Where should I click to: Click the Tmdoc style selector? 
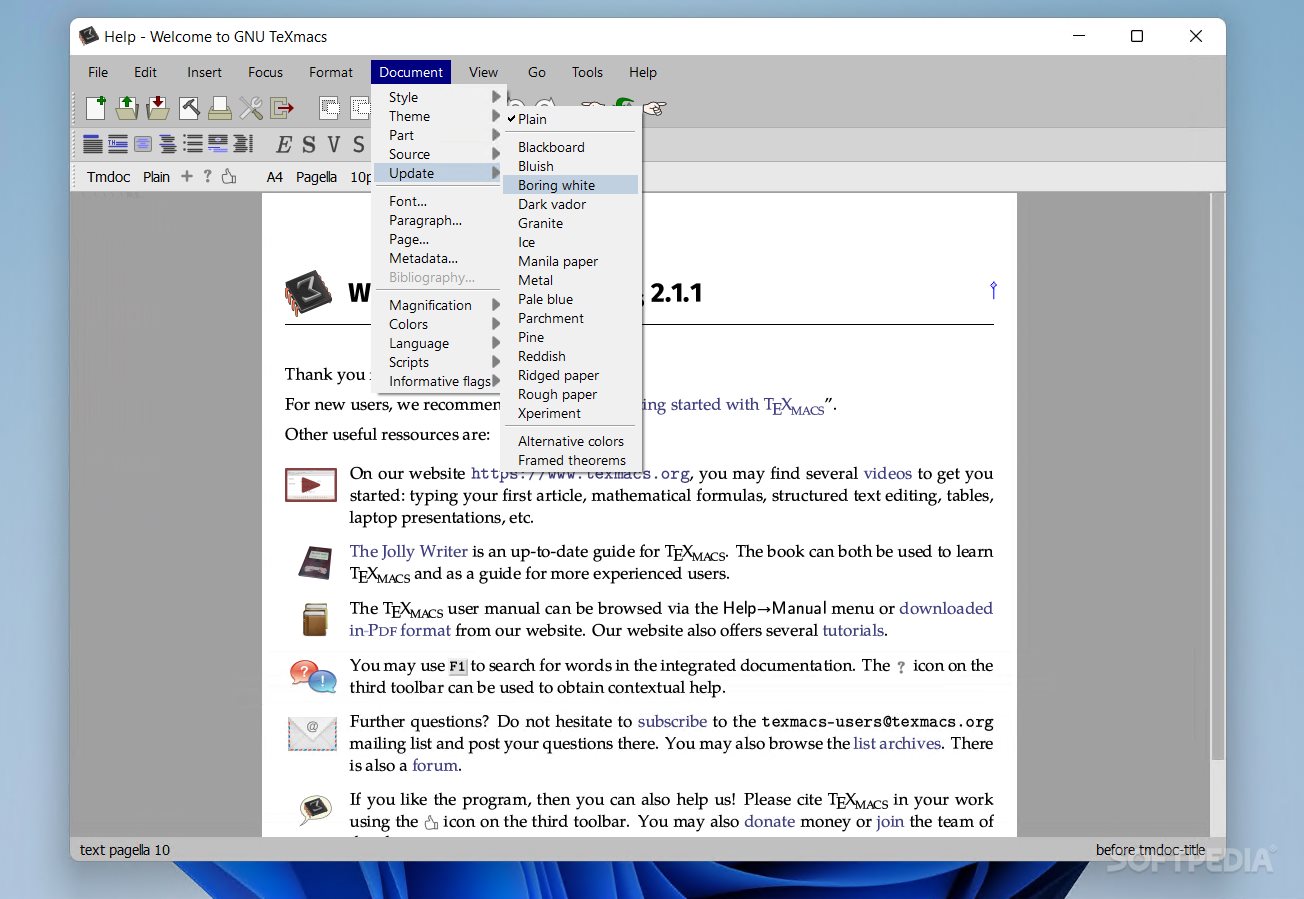[109, 177]
